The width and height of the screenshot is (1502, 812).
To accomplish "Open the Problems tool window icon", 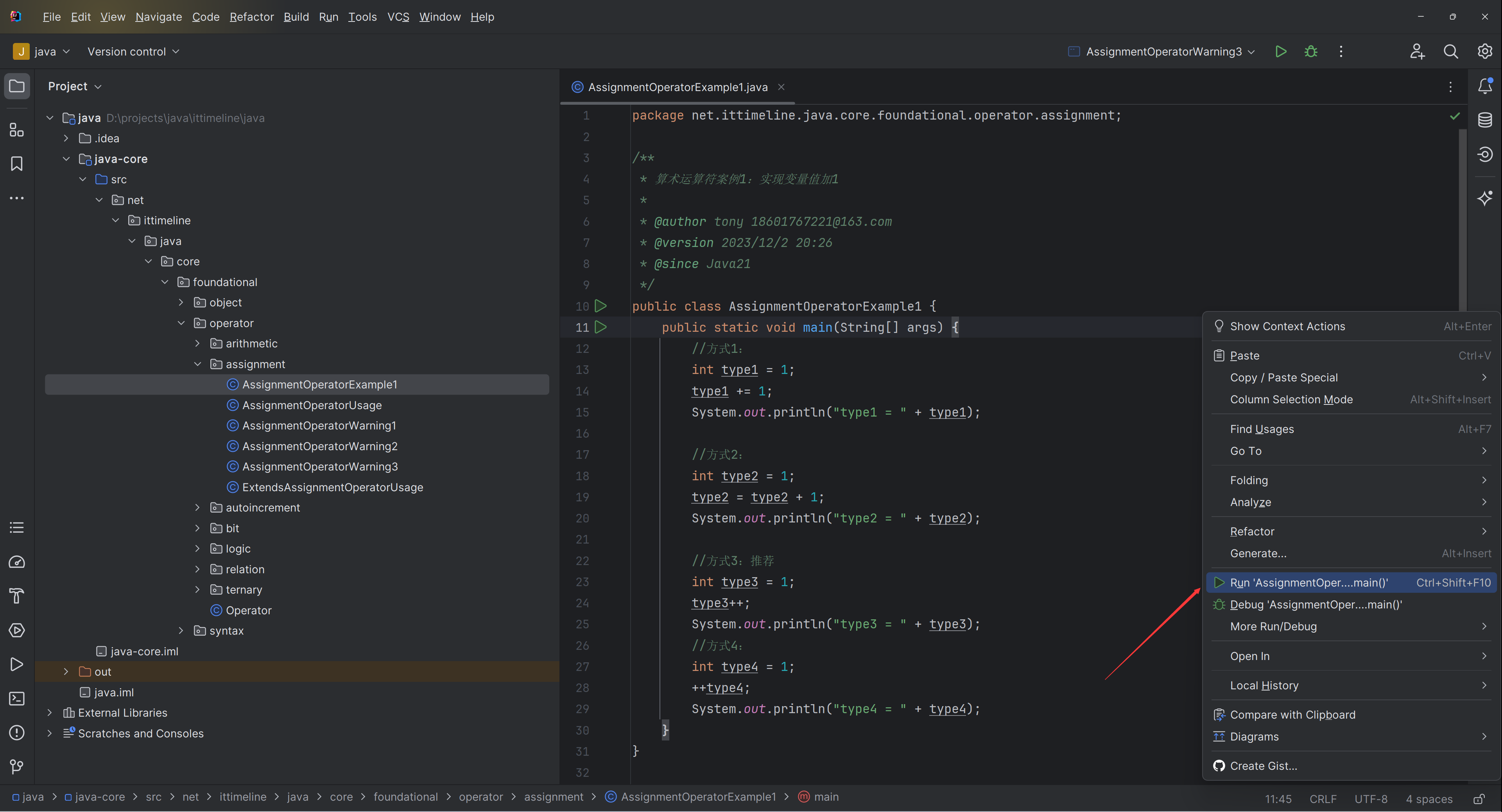I will [x=17, y=733].
